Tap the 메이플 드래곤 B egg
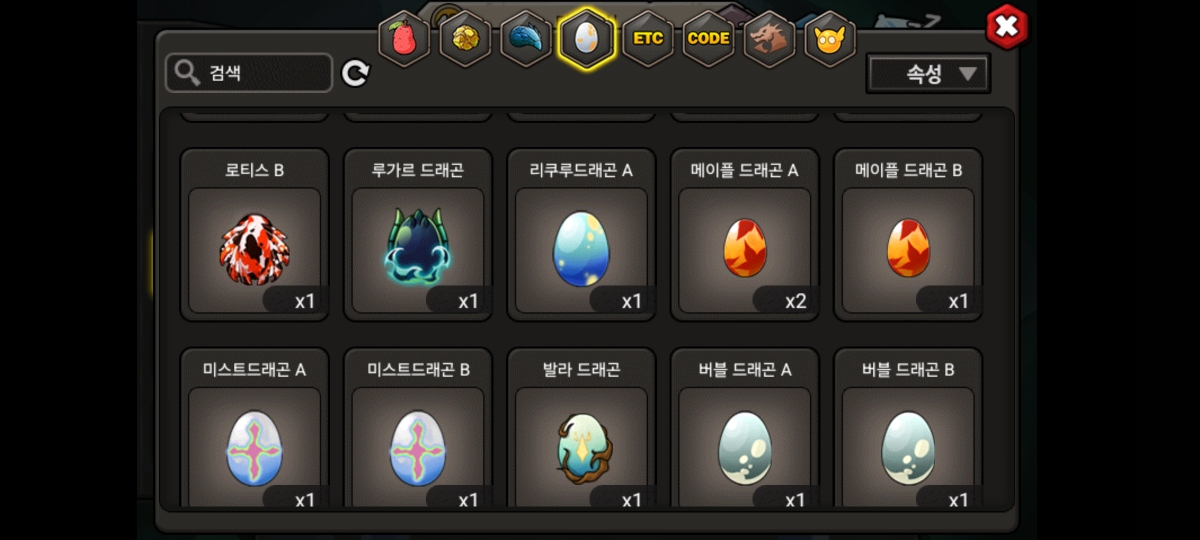Screen dimensions: 1200x540 [908, 235]
